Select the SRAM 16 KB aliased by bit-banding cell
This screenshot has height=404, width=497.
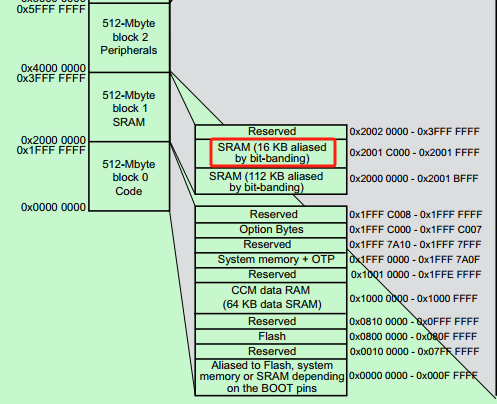(271, 153)
